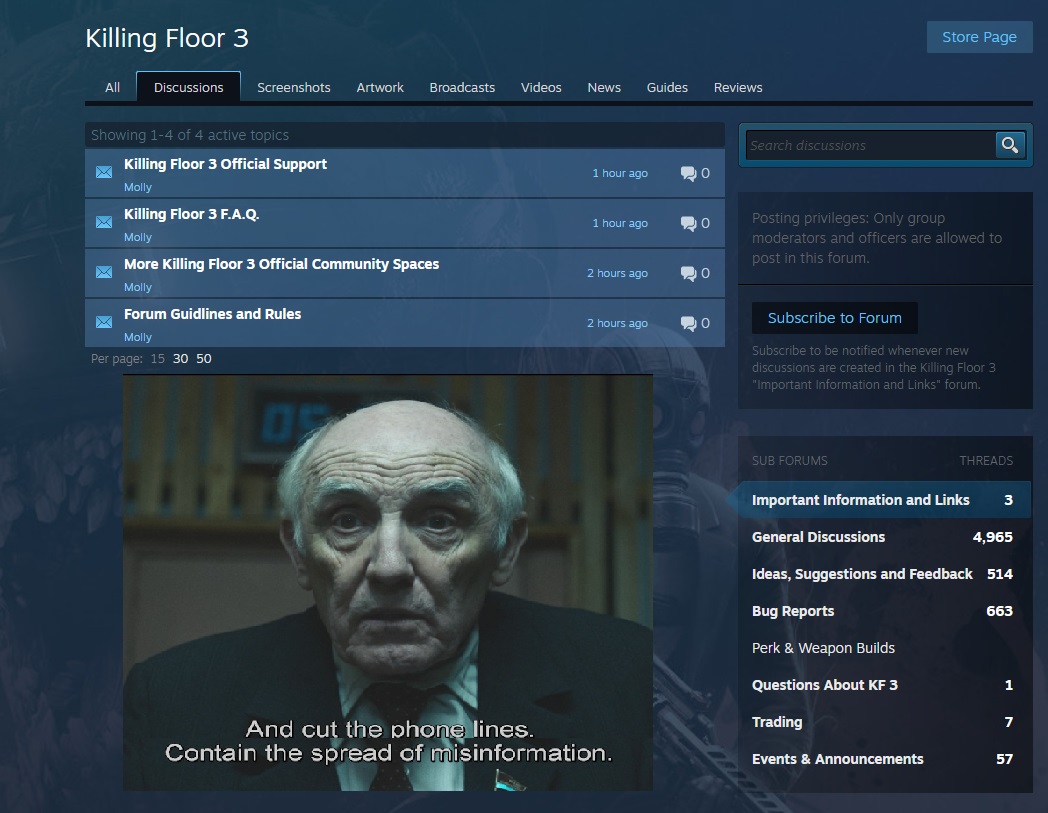Click envelope icon for Forum Guidlines and Rules
Screen dimensions: 1048x813
click(104, 322)
